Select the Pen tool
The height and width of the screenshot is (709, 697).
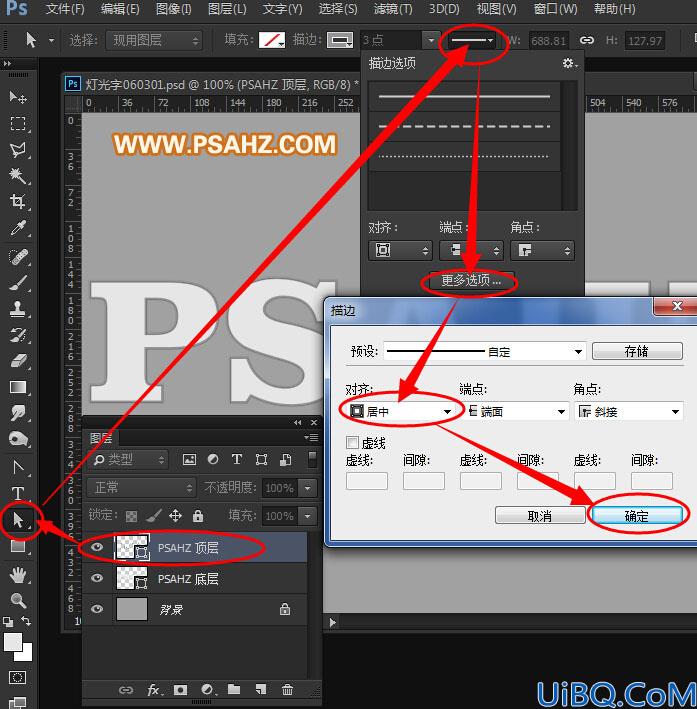click(x=18, y=467)
